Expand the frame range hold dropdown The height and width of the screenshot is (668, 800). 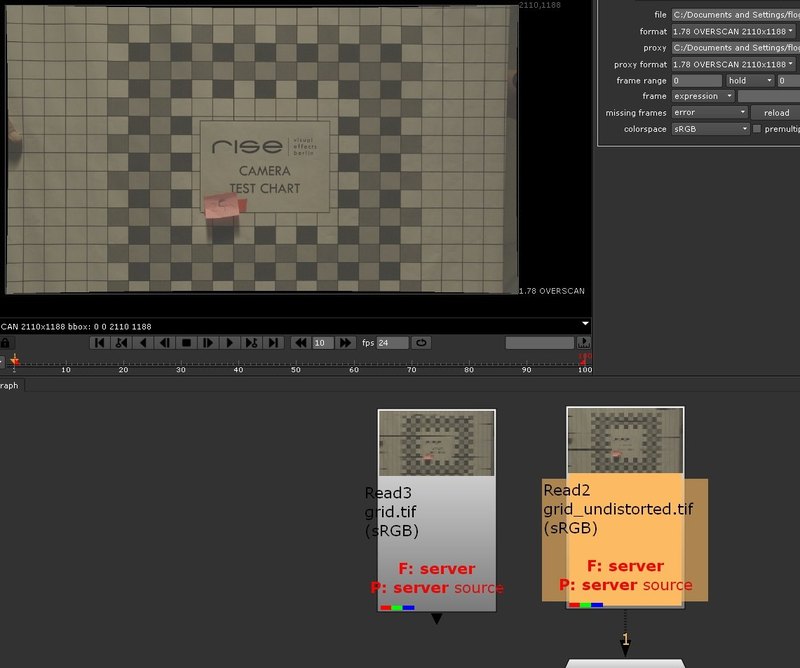(x=749, y=80)
